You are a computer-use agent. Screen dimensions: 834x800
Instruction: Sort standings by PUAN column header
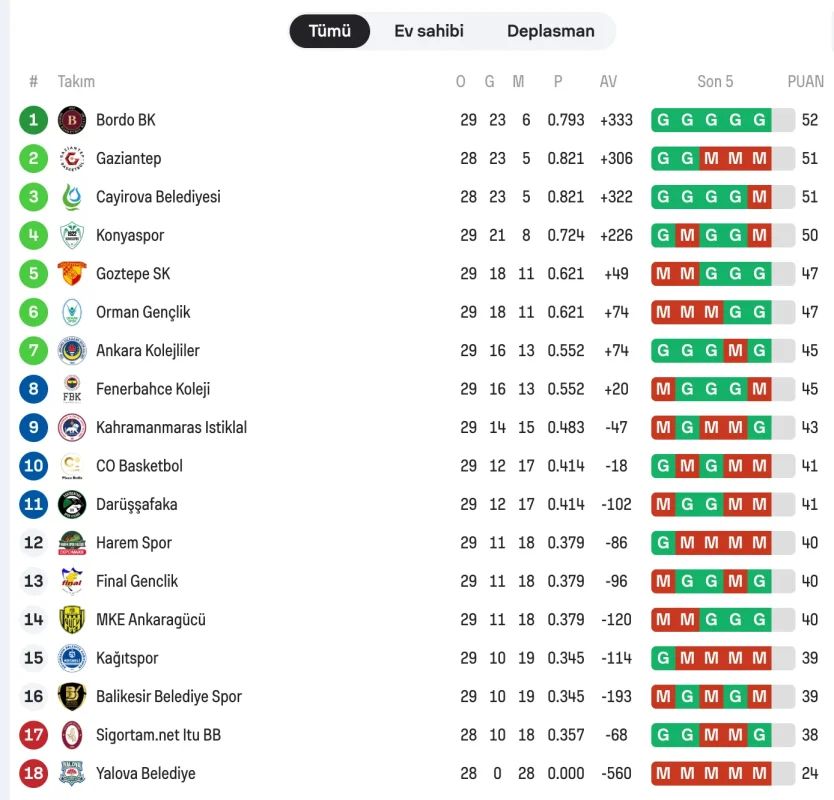[x=805, y=82]
